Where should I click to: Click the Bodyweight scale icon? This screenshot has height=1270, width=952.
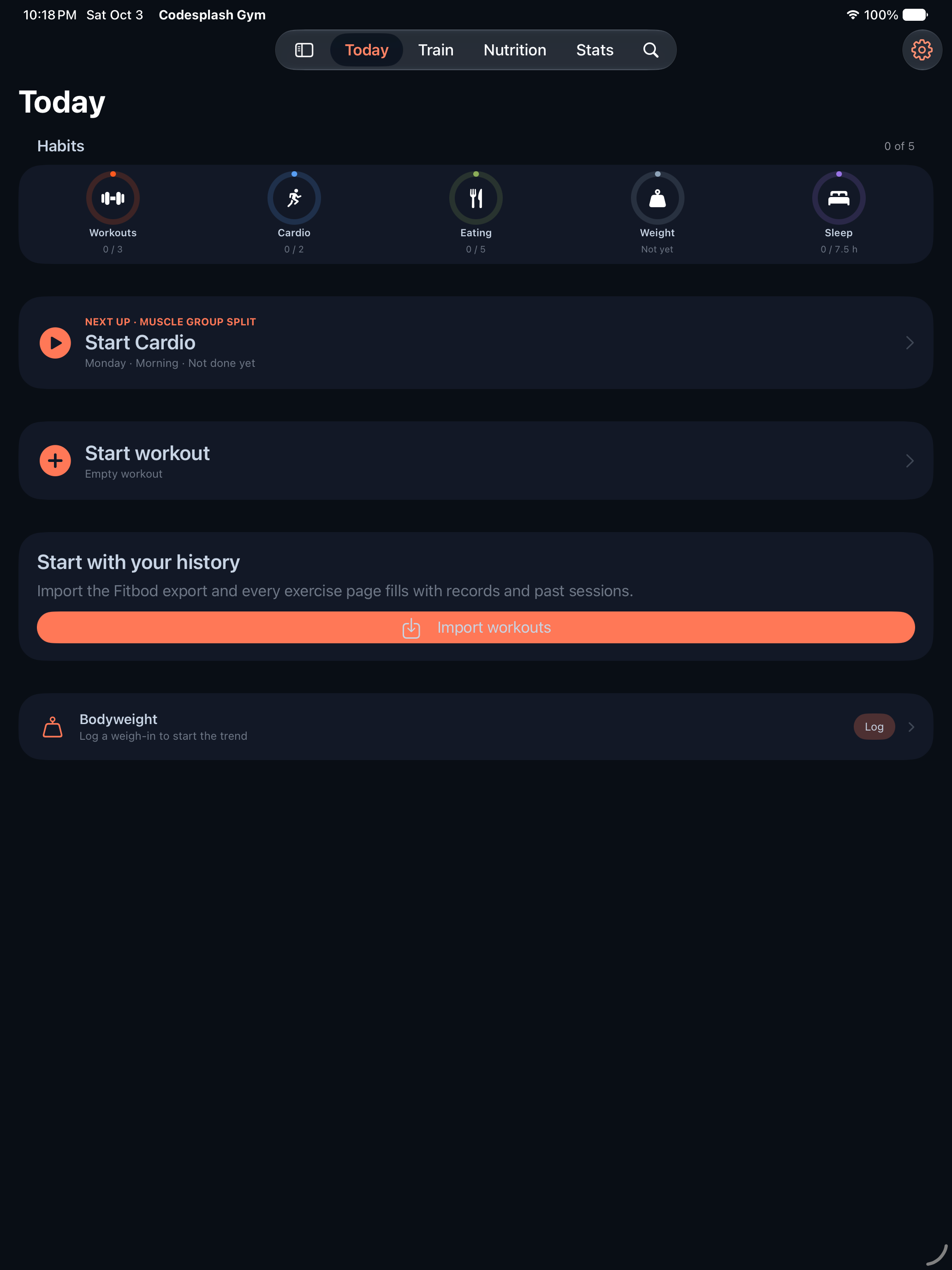tap(53, 727)
